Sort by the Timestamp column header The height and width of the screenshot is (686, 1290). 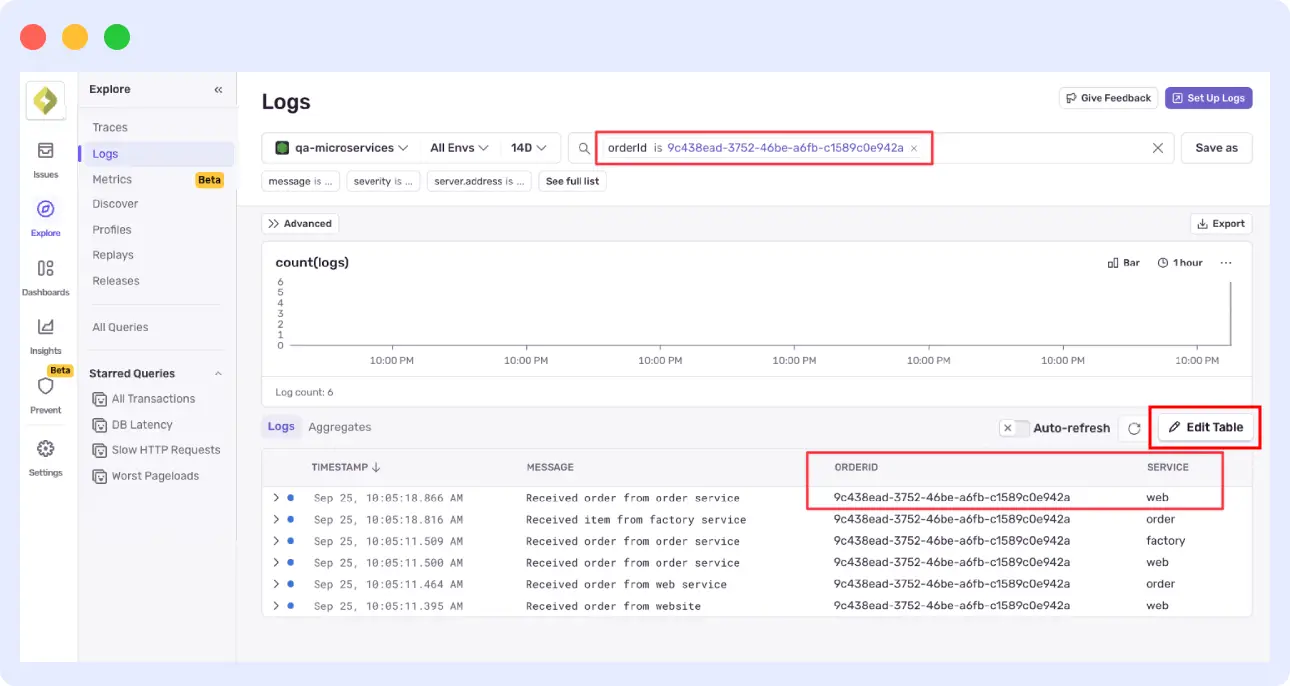pos(346,467)
